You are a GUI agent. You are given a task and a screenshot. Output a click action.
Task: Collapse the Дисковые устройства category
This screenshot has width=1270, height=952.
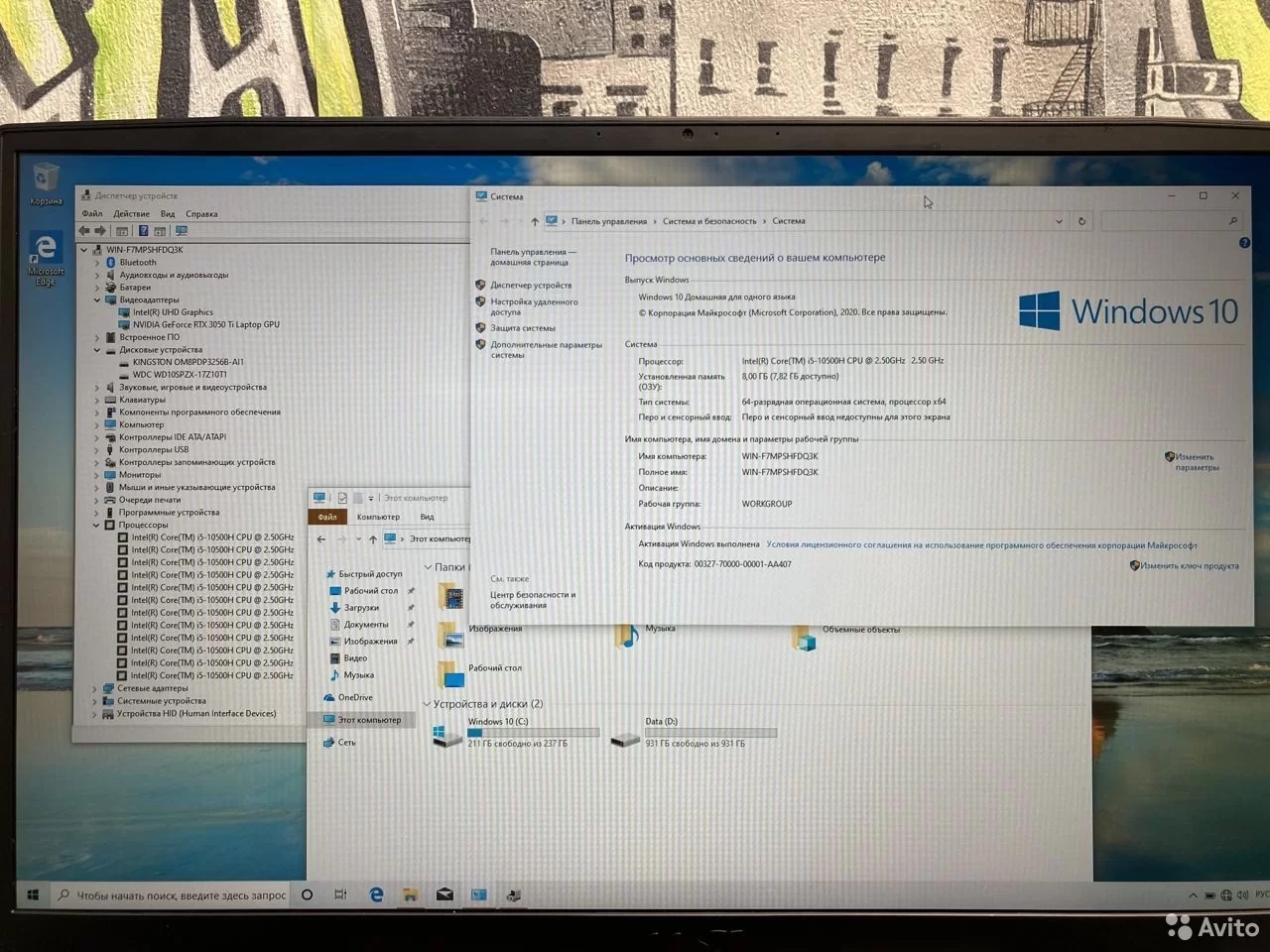[97, 350]
